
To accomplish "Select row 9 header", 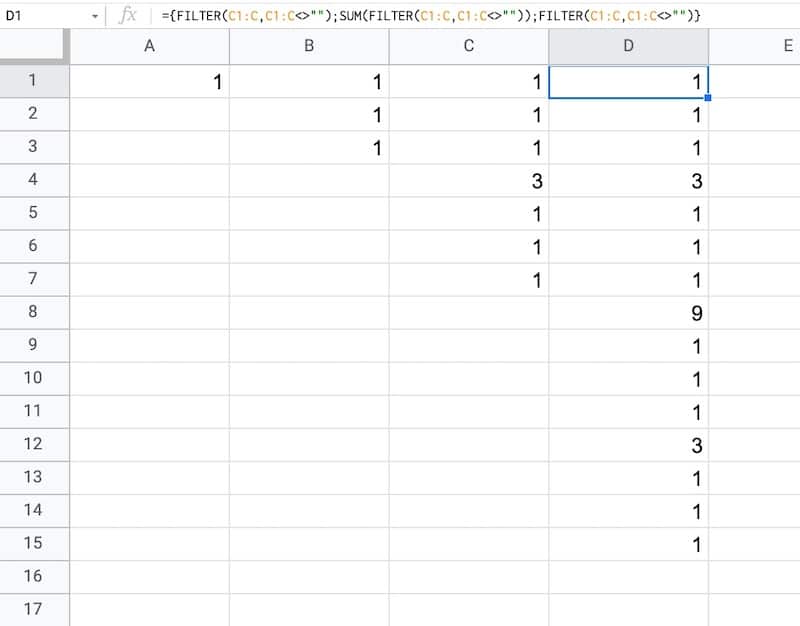I will pyautogui.click(x=34, y=345).
